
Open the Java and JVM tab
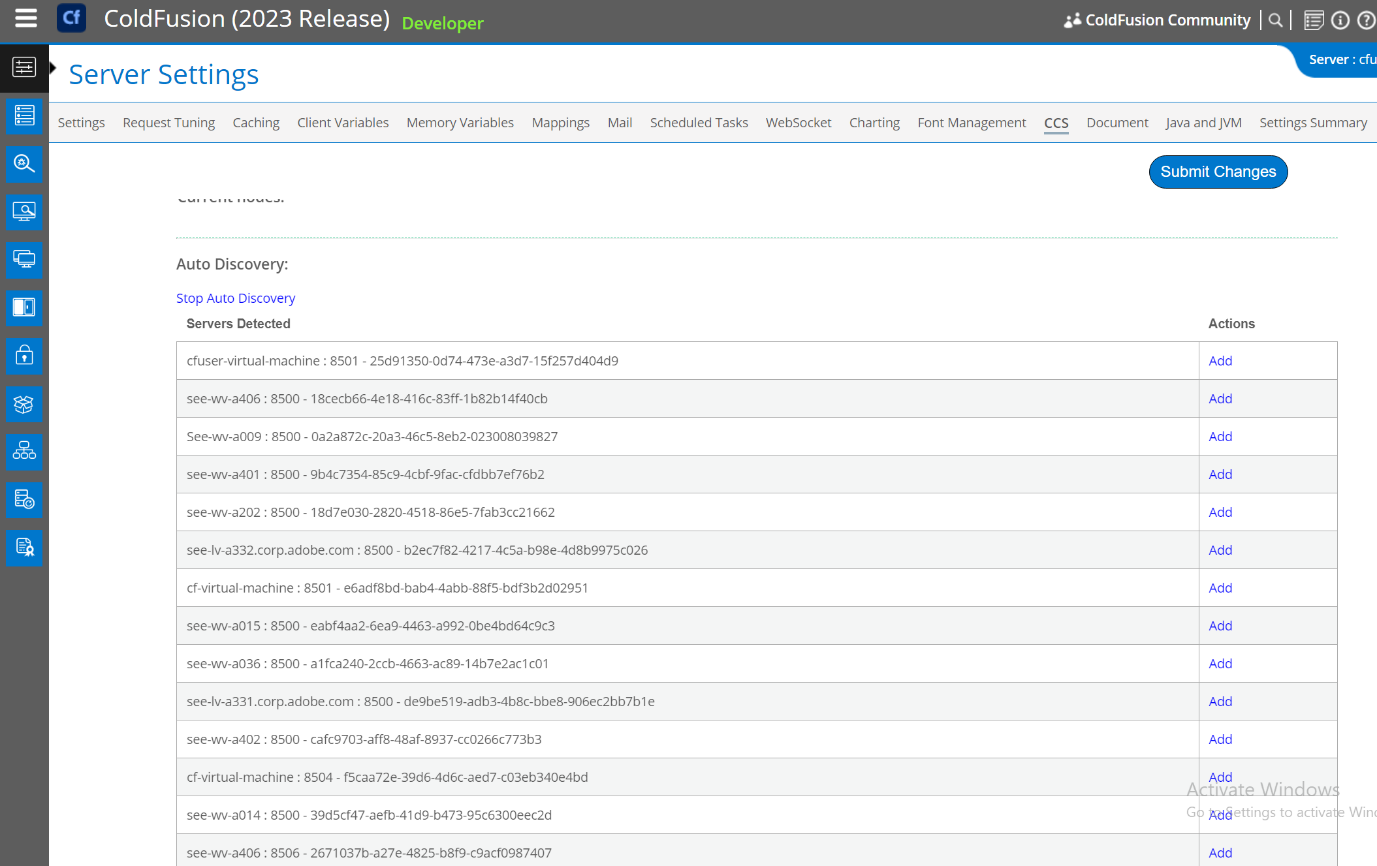pos(1203,122)
